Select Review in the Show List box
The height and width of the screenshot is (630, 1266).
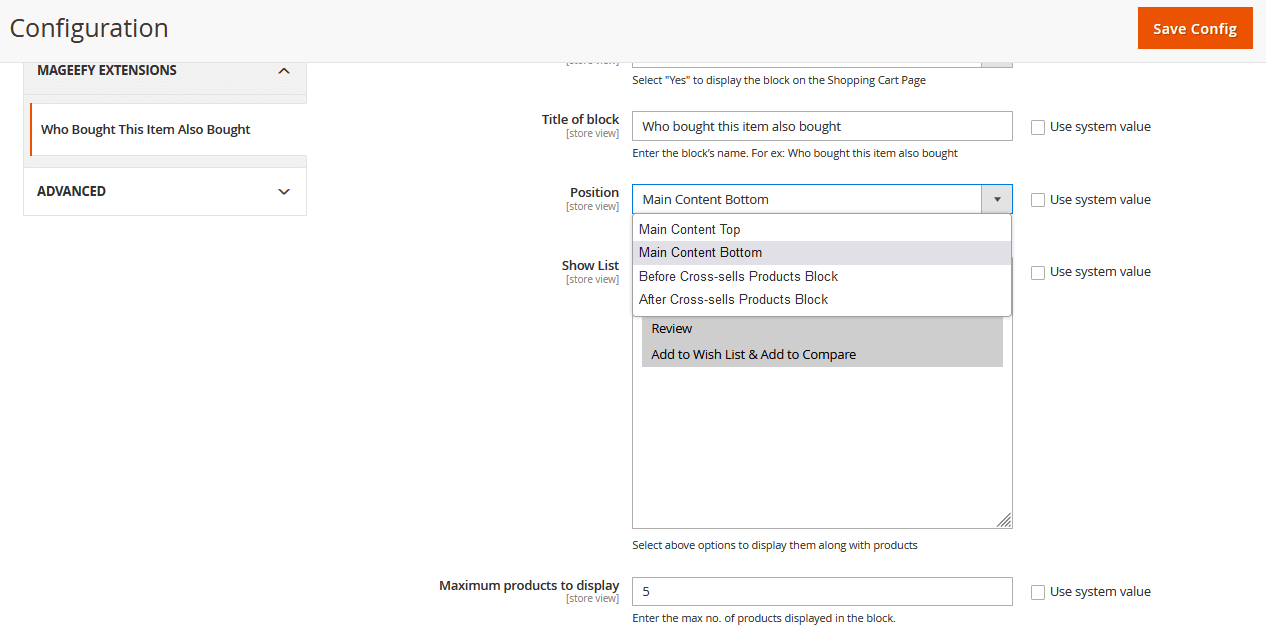coord(672,329)
